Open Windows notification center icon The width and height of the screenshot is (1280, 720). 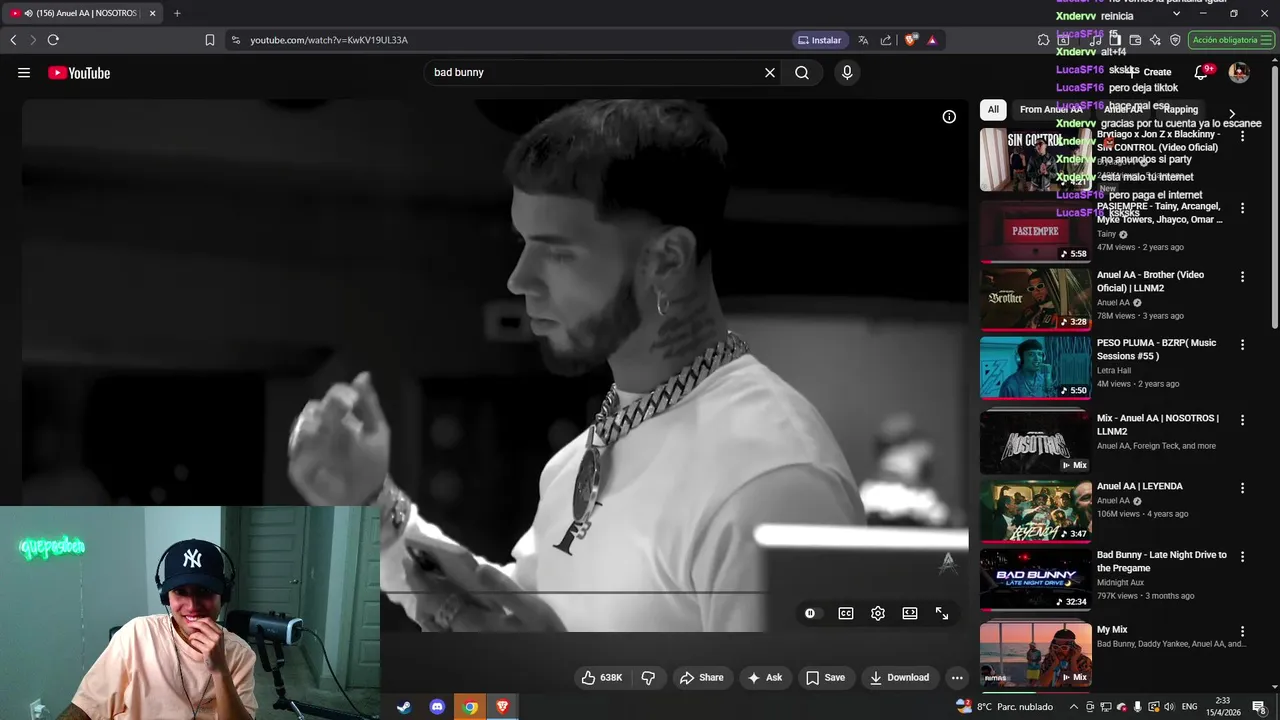1259,707
